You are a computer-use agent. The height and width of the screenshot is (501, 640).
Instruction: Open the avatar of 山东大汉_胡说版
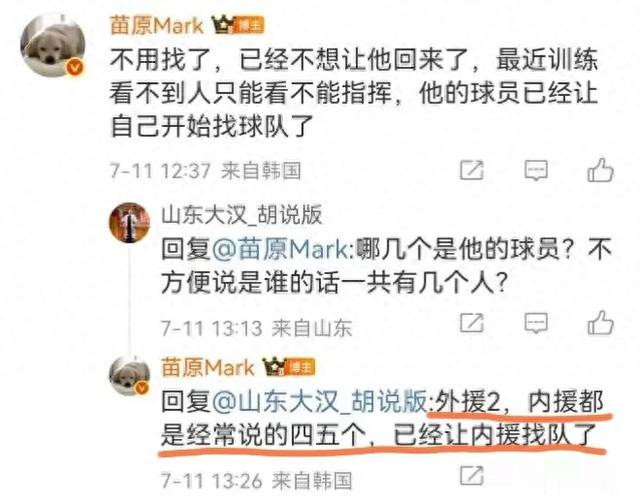click(129, 223)
